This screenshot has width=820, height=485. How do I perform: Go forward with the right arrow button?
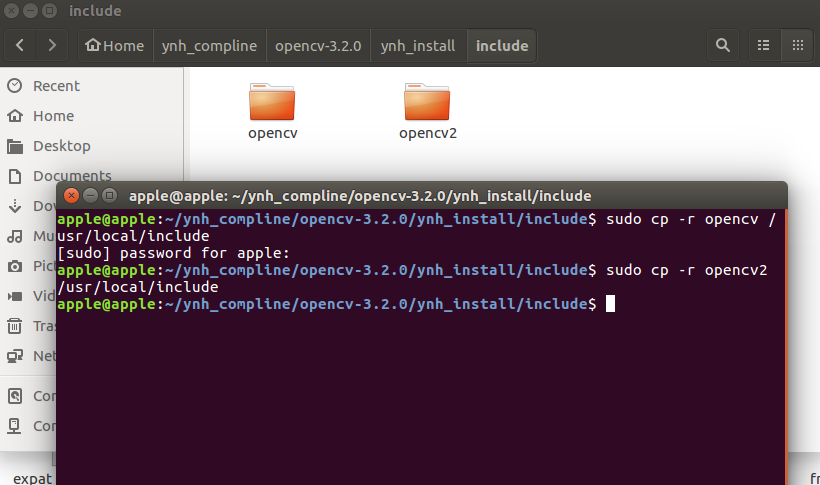click(x=51, y=46)
